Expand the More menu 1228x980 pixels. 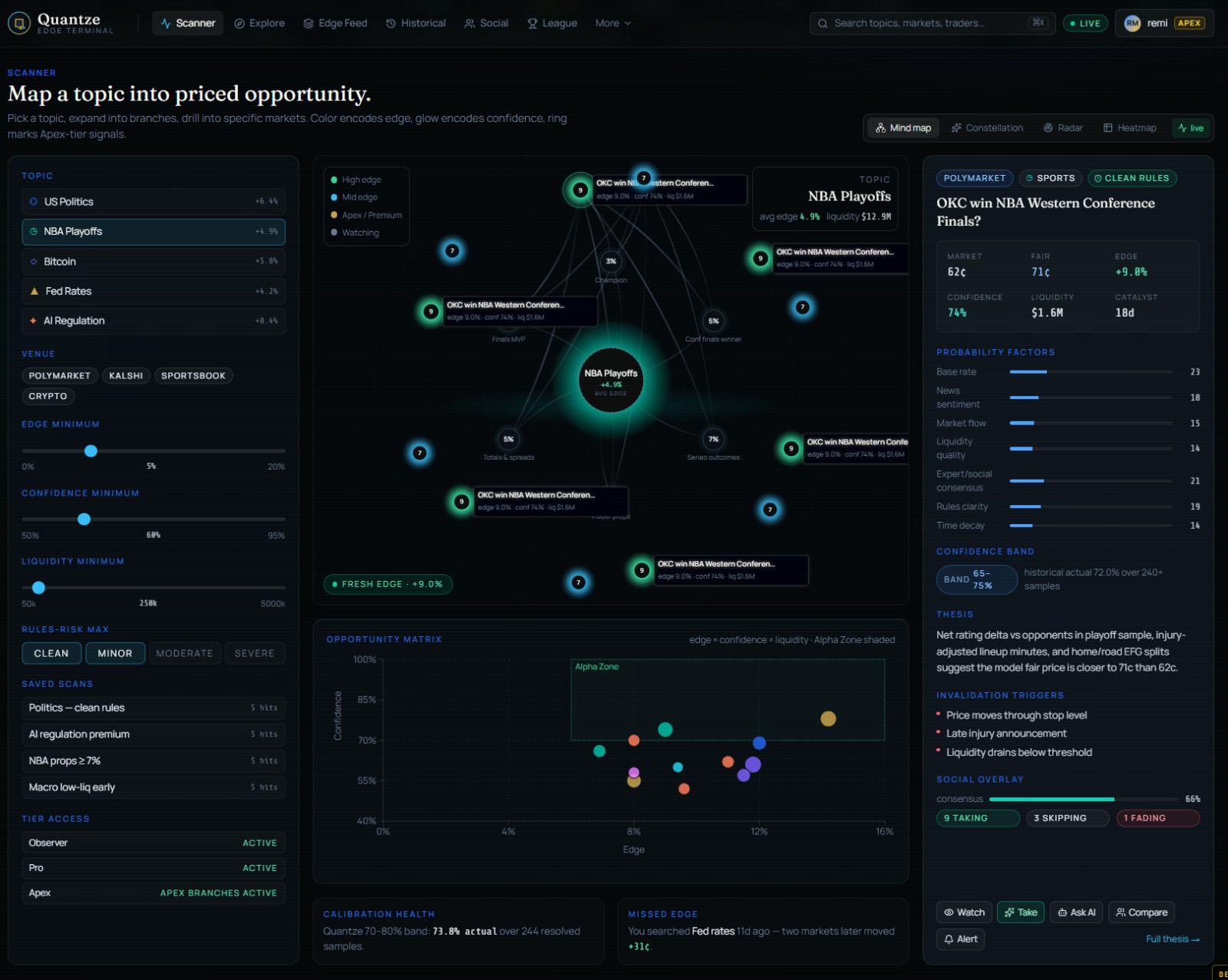pyautogui.click(x=613, y=23)
